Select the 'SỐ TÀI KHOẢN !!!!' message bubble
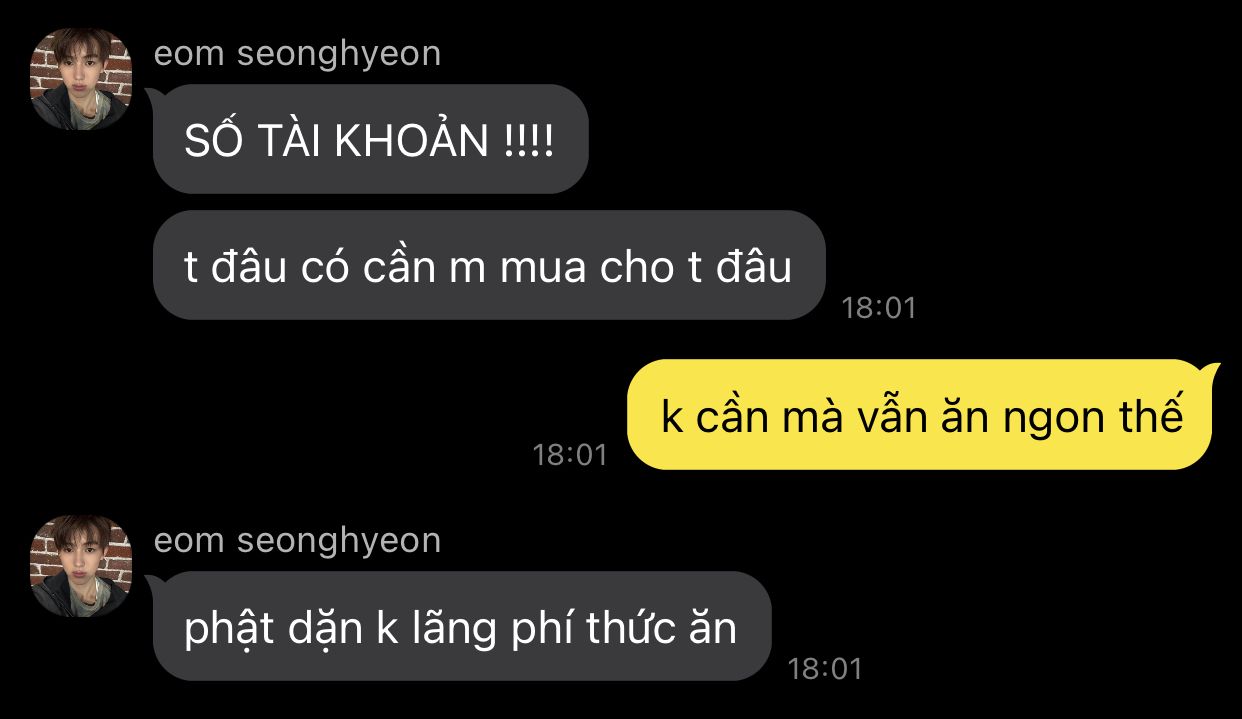1242x719 pixels. [370, 139]
